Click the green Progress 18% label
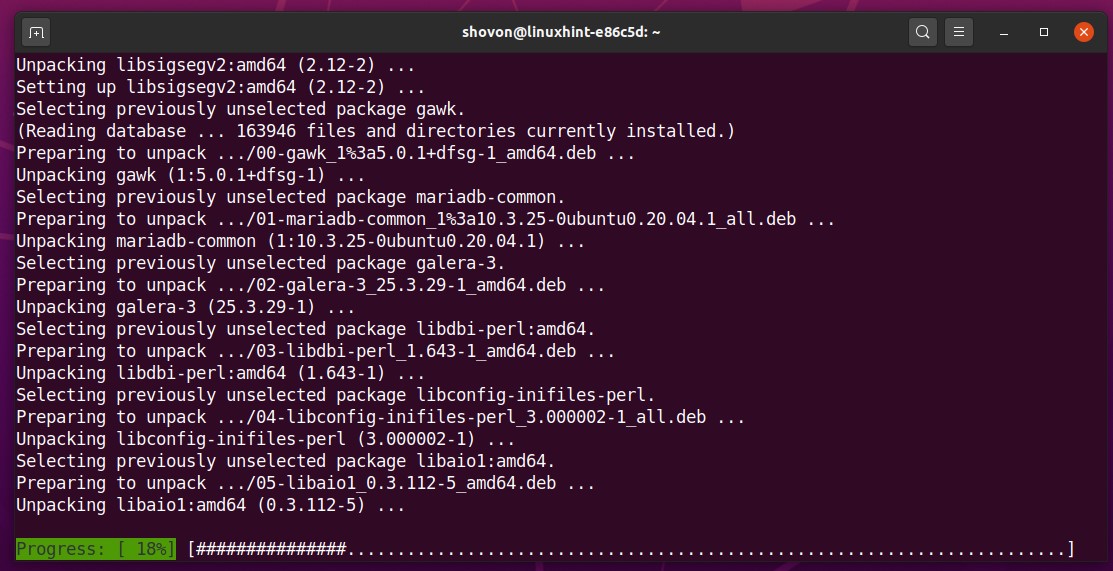Screen dimensions: 1113x571 [96, 549]
